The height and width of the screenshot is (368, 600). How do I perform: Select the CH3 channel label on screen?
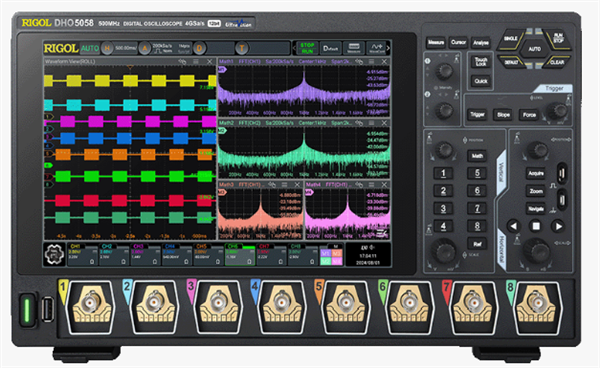point(138,246)
